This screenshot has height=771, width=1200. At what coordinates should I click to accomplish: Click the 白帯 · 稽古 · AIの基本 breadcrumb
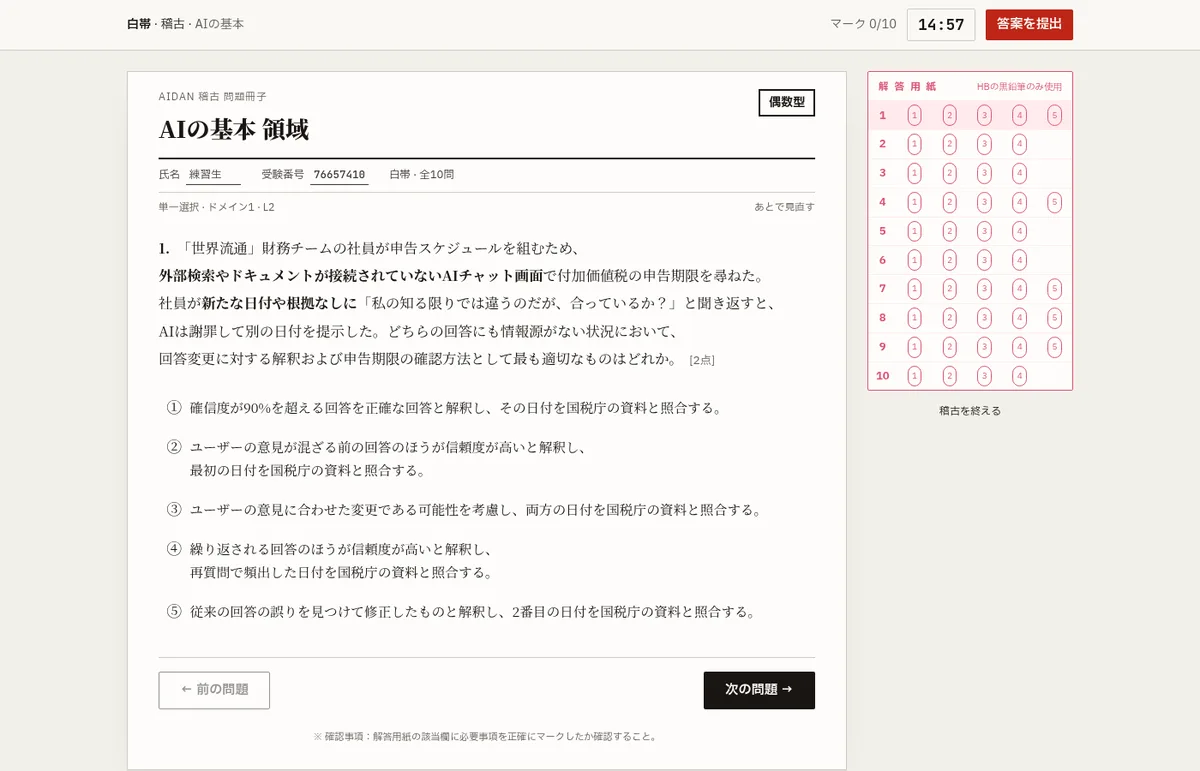click(185, 24)
